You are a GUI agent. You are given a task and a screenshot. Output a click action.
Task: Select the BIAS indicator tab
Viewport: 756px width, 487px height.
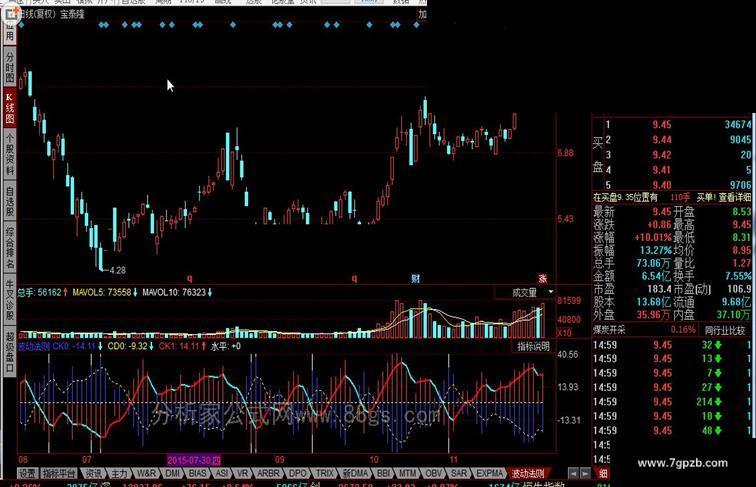(x=198, y=473)
